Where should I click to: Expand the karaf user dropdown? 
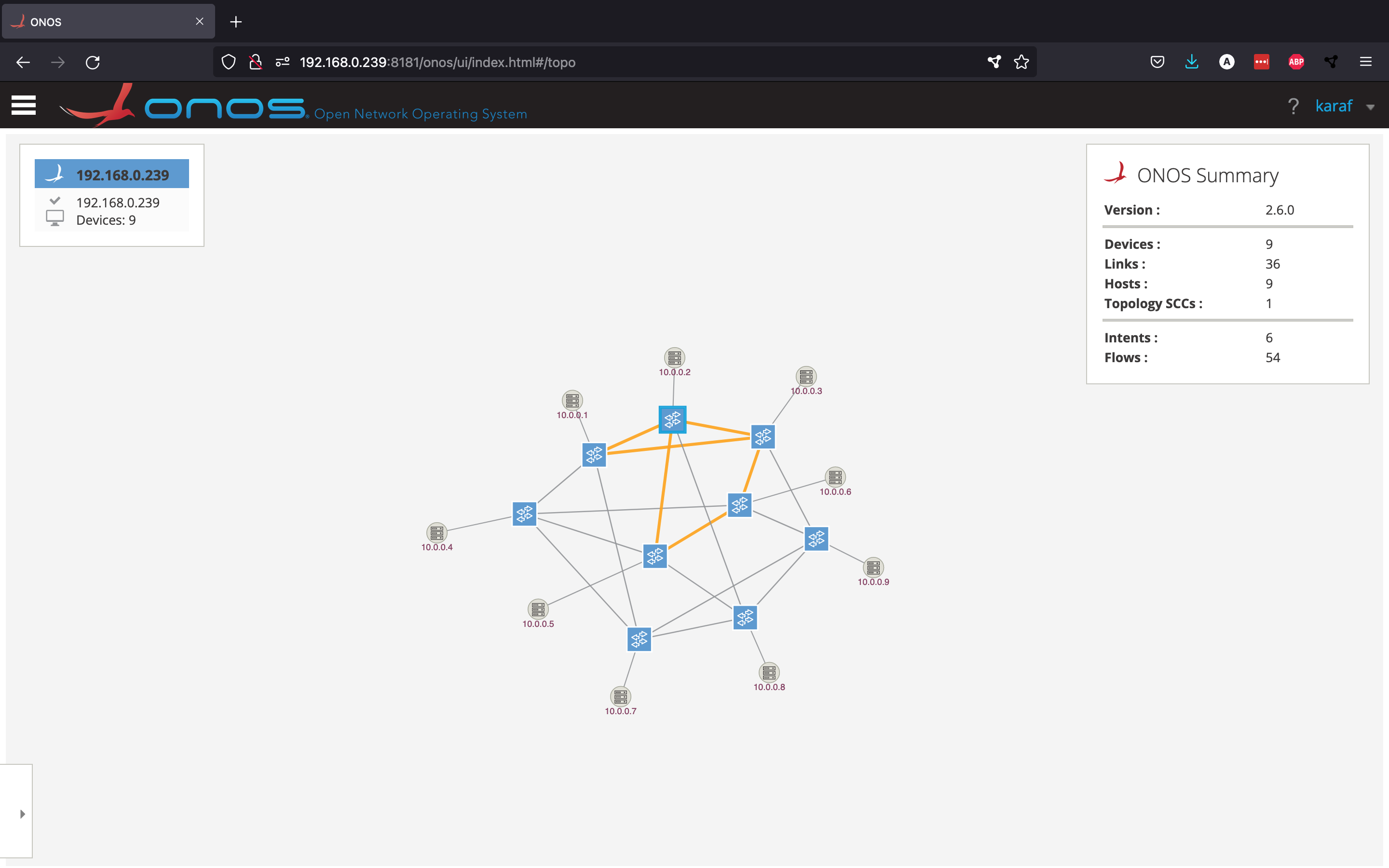click(1370, 108)
